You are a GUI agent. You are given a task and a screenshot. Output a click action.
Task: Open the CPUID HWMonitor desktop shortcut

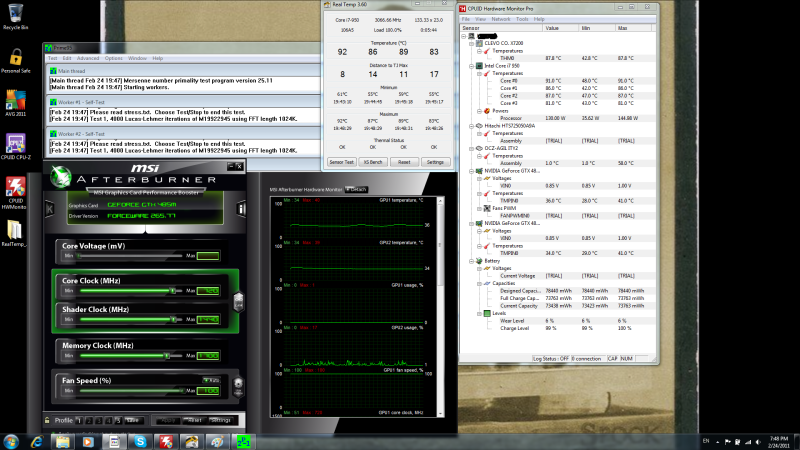[x=15, y=193]
